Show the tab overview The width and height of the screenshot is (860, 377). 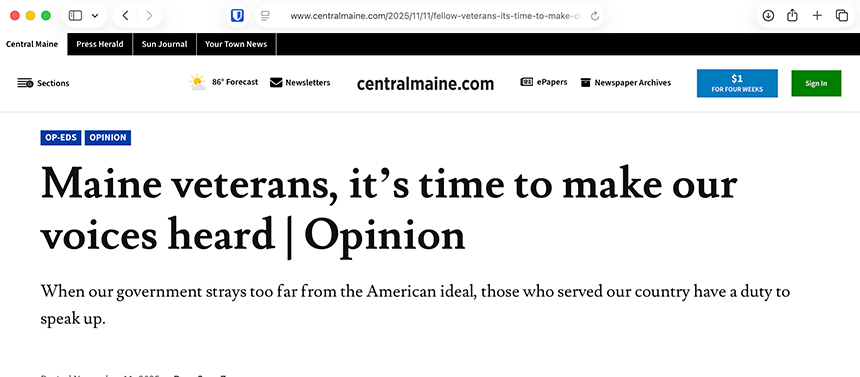[842, 16]
